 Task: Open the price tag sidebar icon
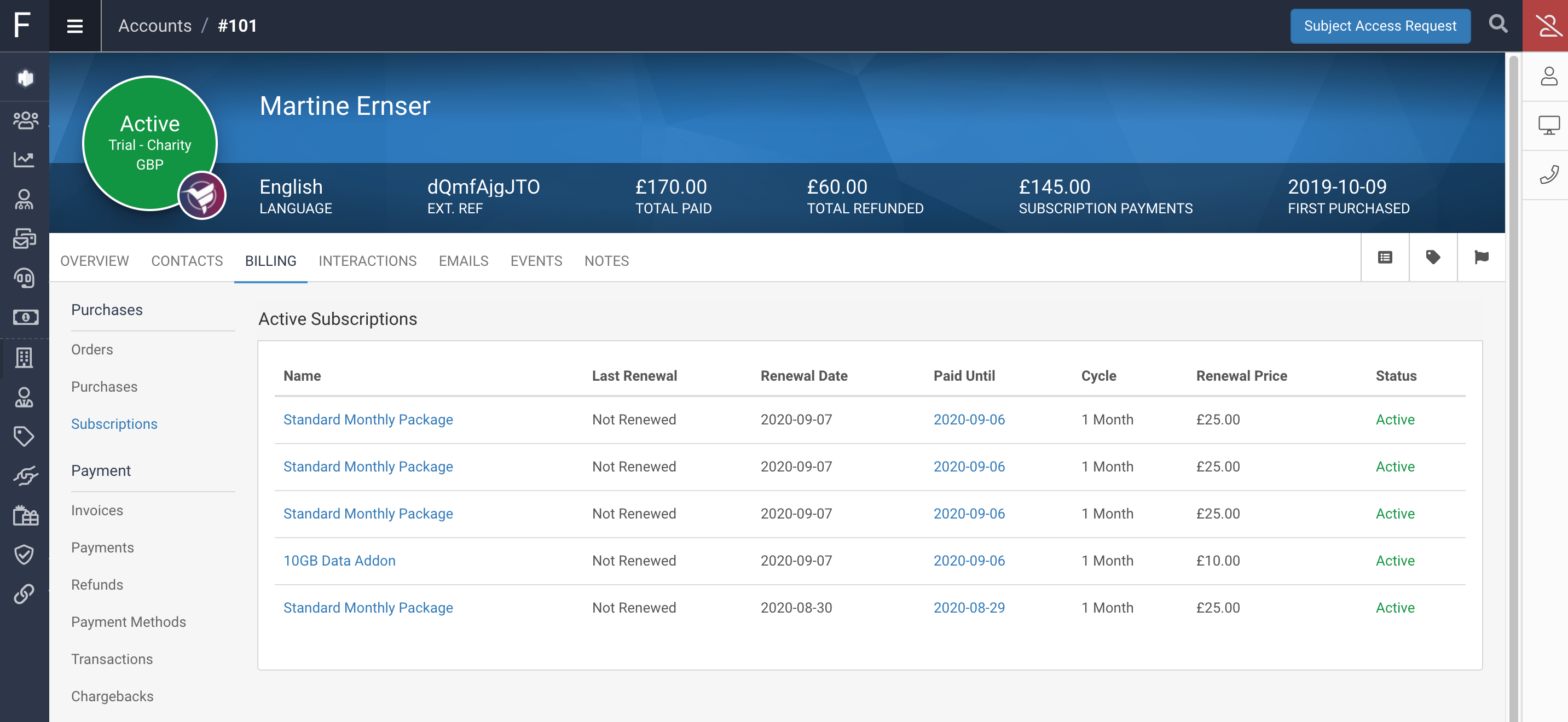[24, 436]
